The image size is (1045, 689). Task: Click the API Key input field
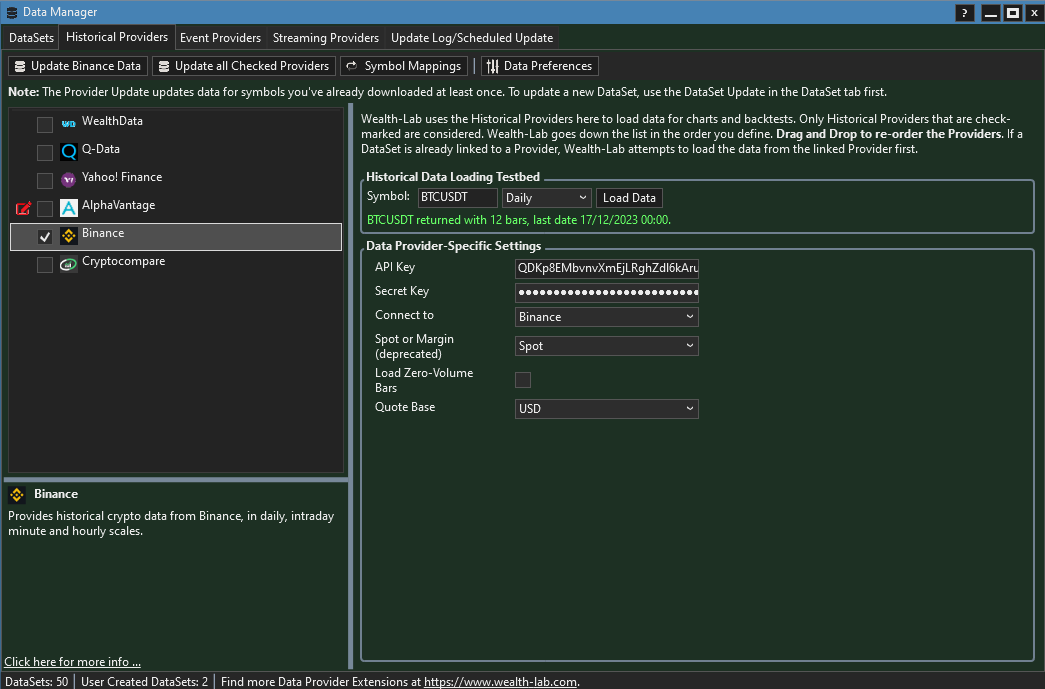click(x=606, y=269)
